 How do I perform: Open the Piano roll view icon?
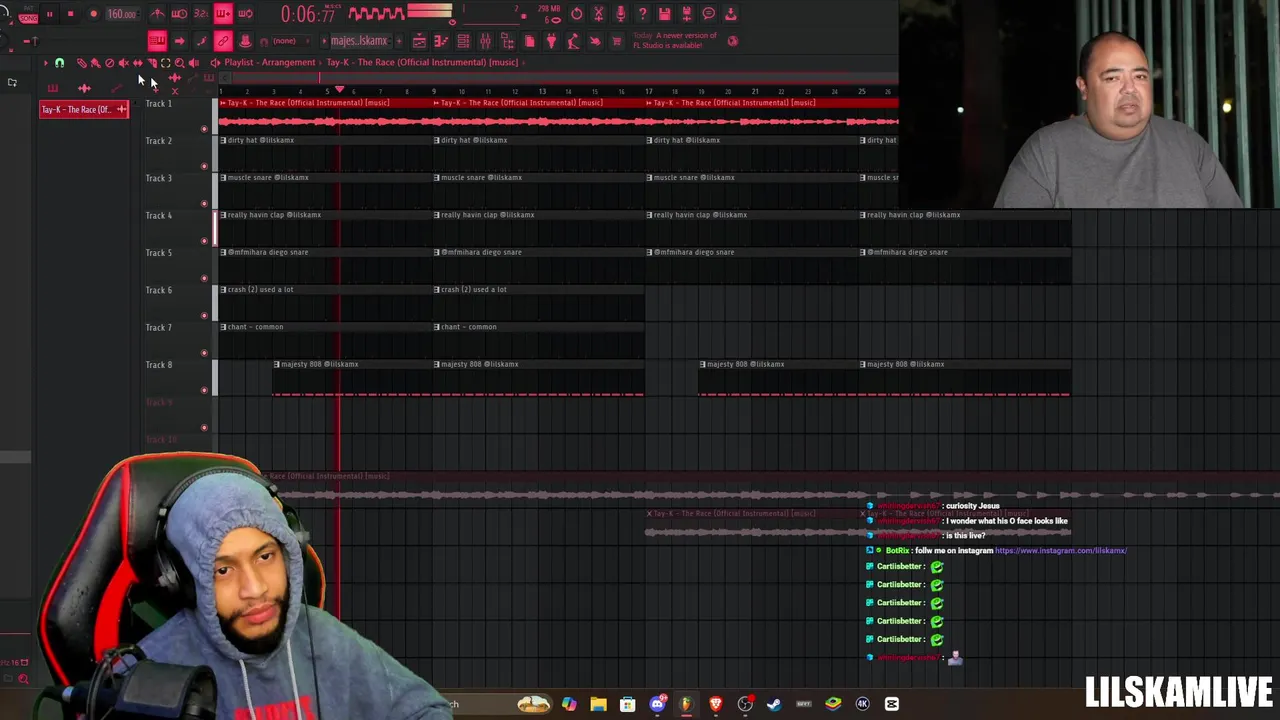tap(440, 41)
